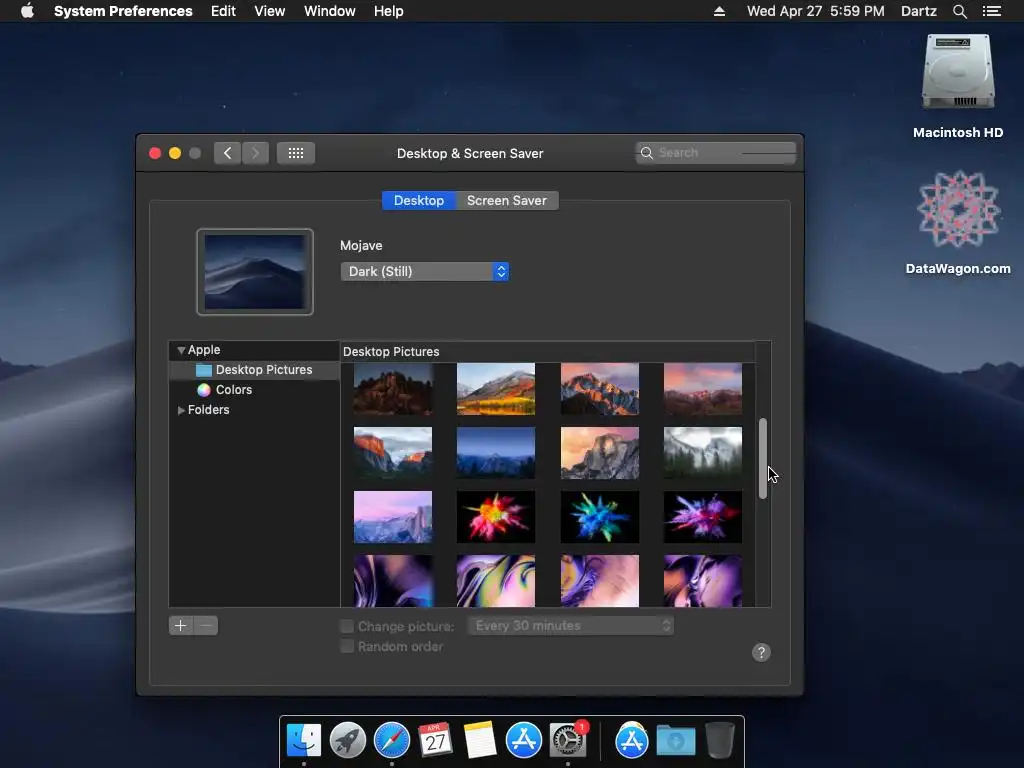
Task: Enable the Change picture checkbox
Action: click(x=347, y=626)
